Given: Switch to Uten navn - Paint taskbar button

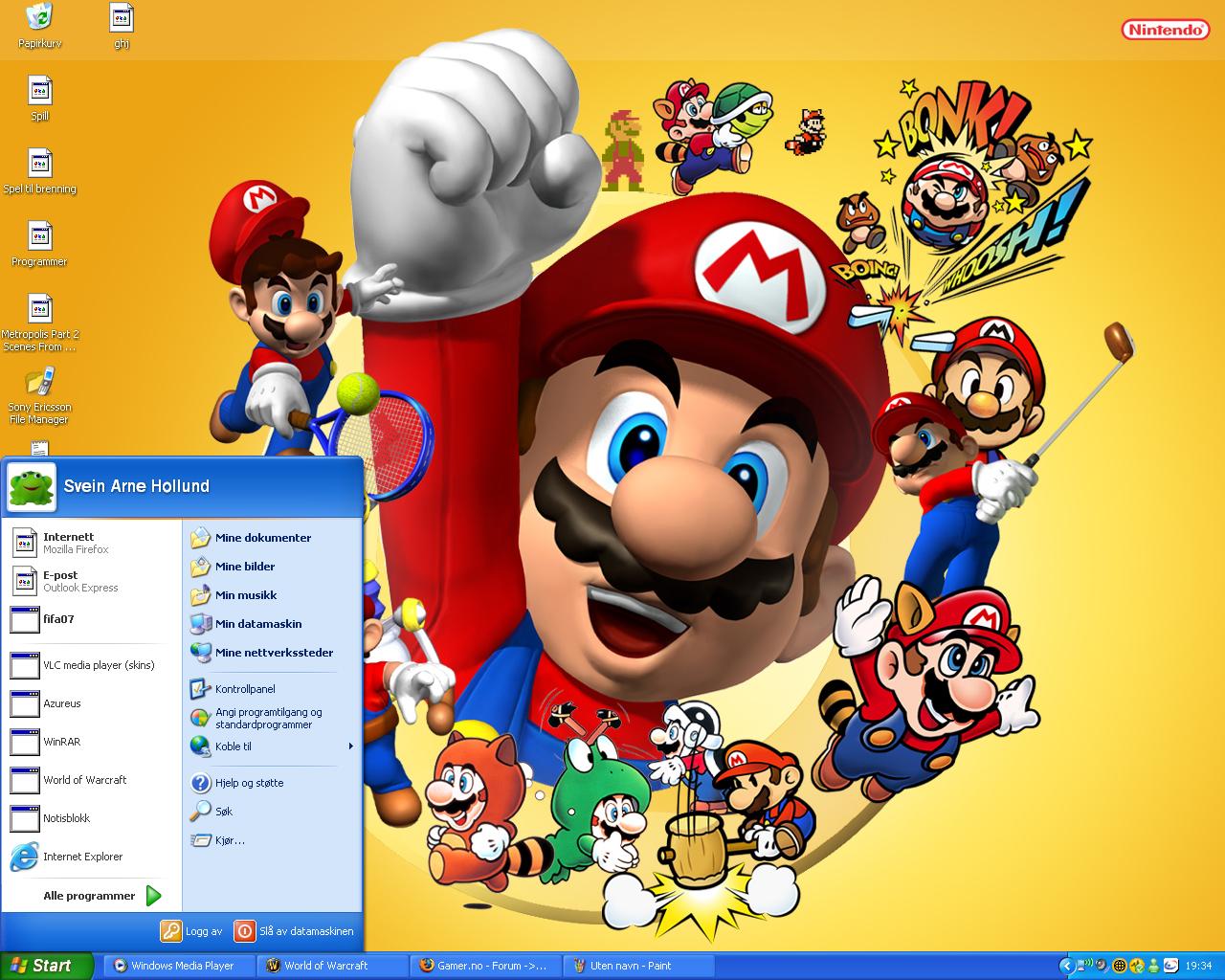Looking at the screenshot, I should click(640, 966).
